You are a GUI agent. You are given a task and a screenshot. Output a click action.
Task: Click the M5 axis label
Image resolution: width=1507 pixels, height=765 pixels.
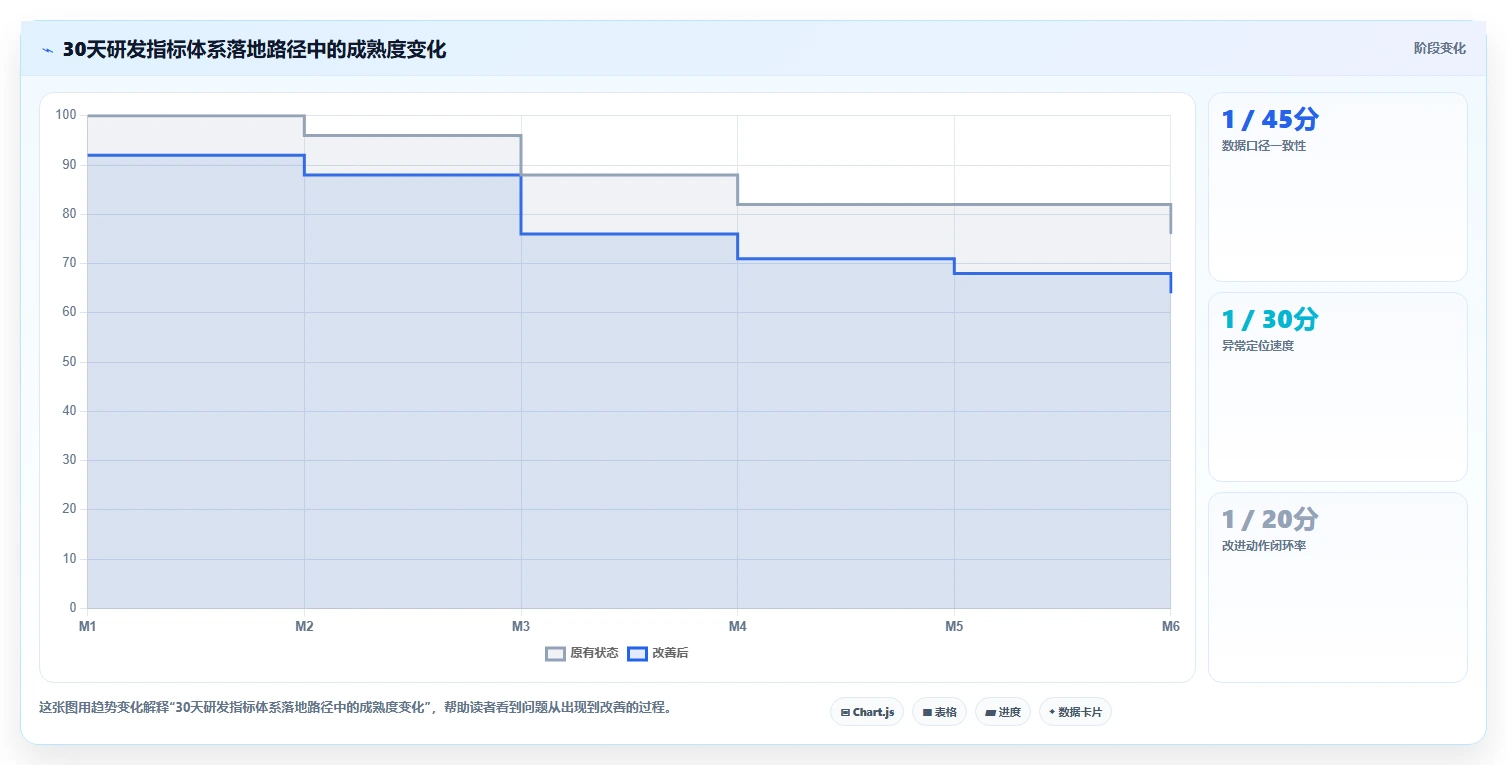[954, 627]
